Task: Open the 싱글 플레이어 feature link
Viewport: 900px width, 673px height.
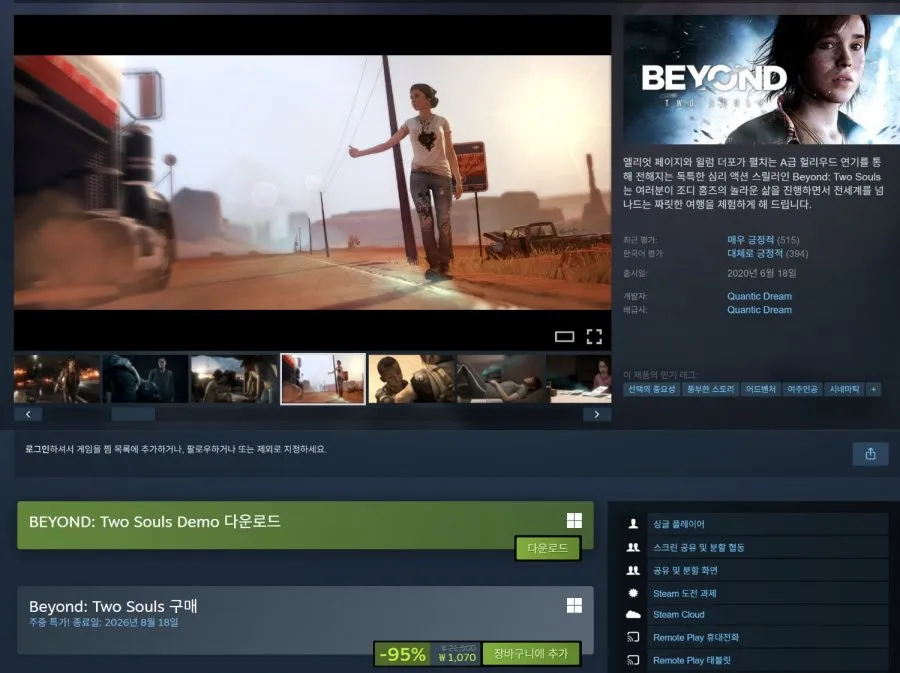Action: point(678,524)
